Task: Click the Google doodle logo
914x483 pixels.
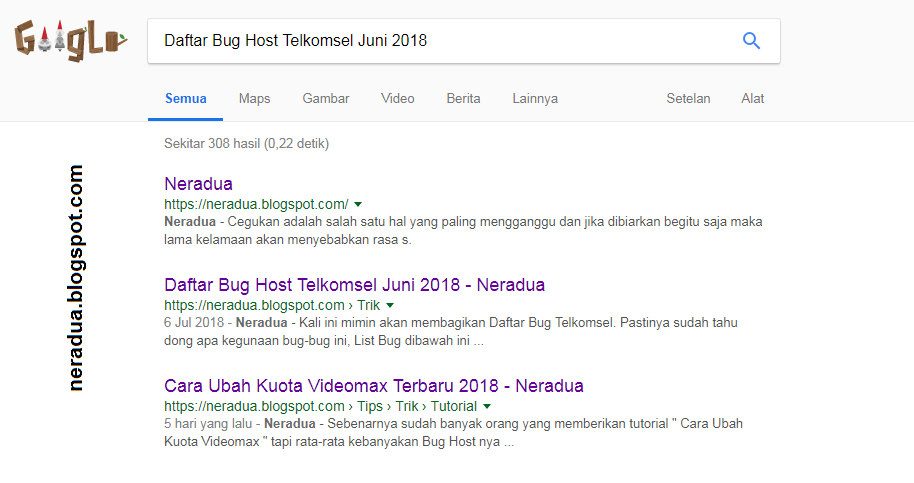Action: tap(71, 41)
